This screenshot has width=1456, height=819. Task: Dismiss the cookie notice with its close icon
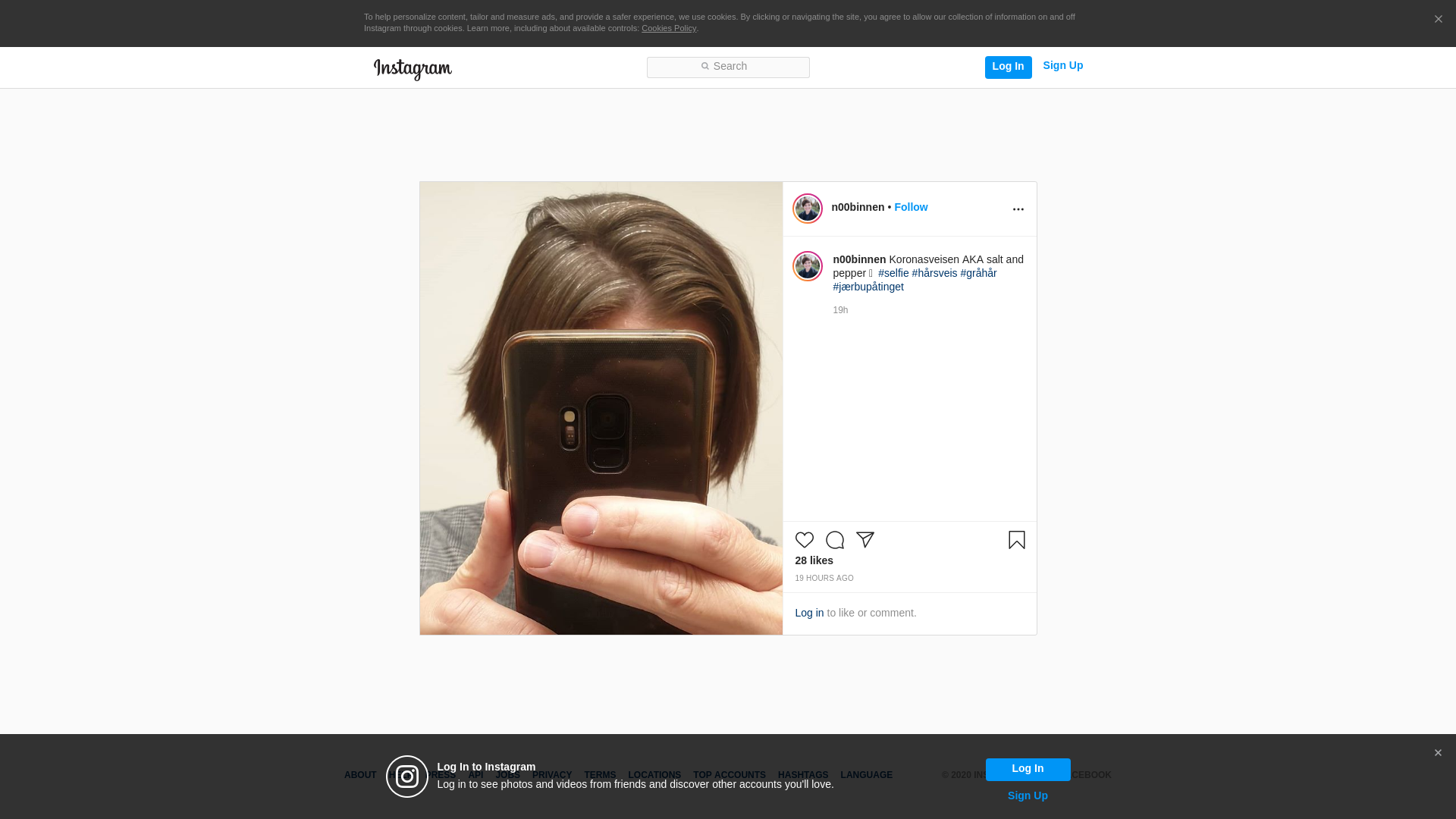(1438, 20)
